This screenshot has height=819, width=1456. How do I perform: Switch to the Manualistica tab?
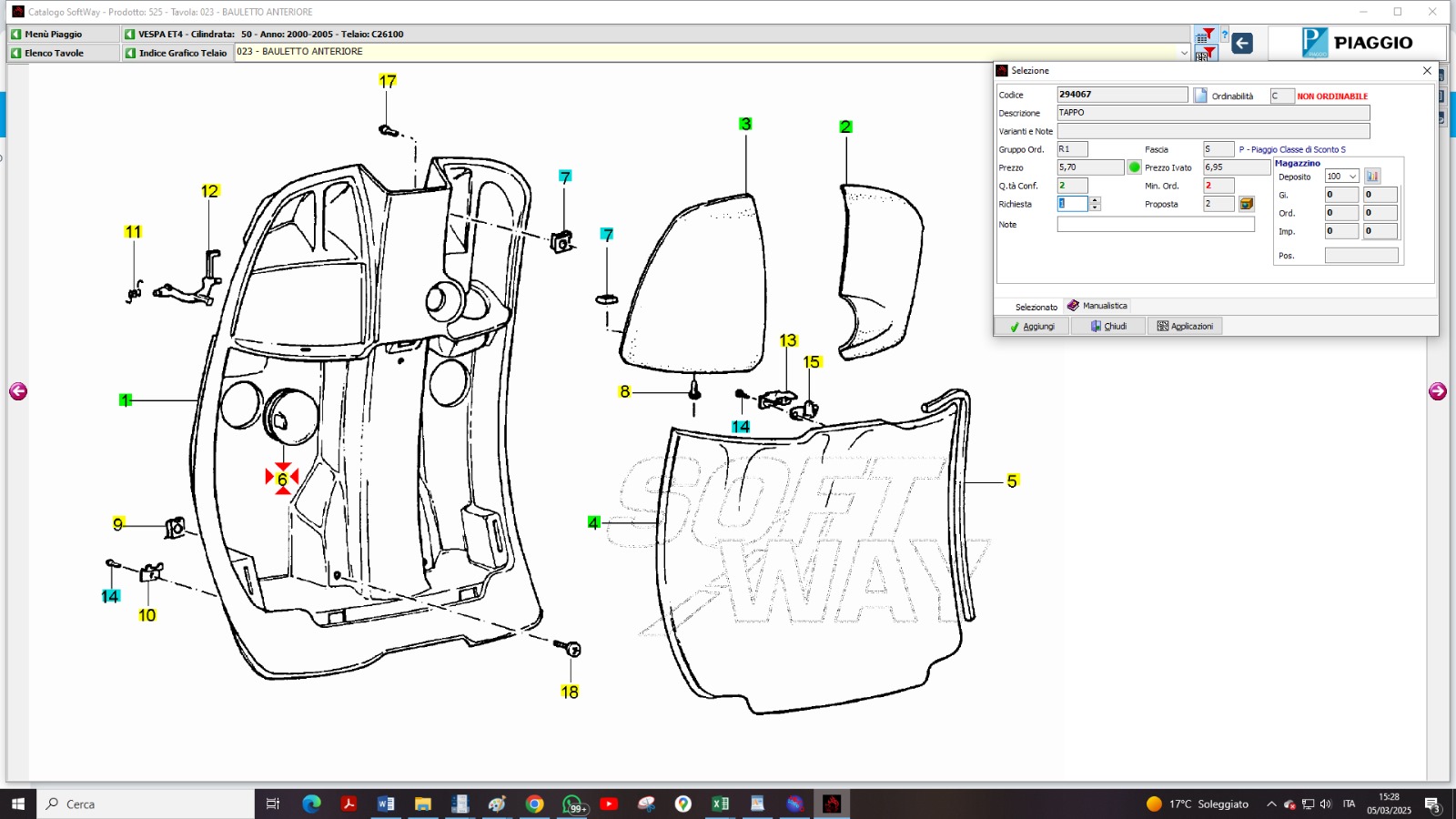pyautogui.click(x=1097, y=306)
